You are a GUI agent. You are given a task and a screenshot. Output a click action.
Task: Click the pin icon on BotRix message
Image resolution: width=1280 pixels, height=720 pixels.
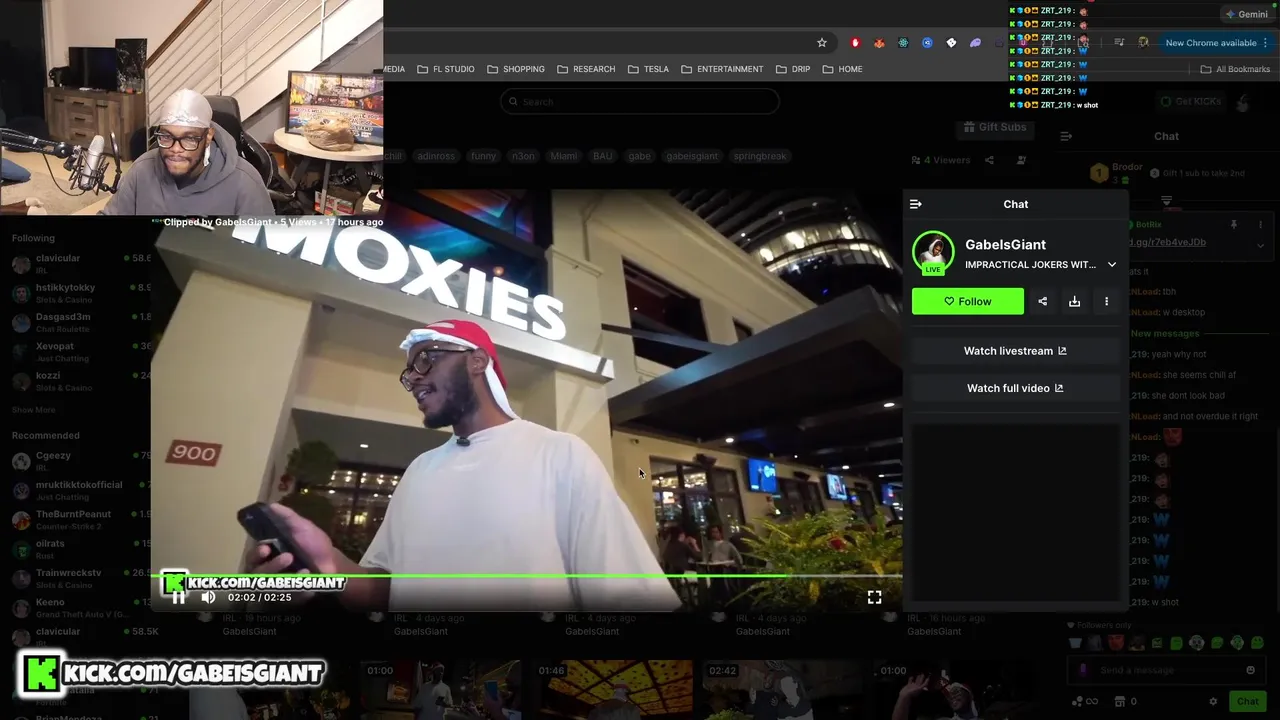tap(1234, 225)
